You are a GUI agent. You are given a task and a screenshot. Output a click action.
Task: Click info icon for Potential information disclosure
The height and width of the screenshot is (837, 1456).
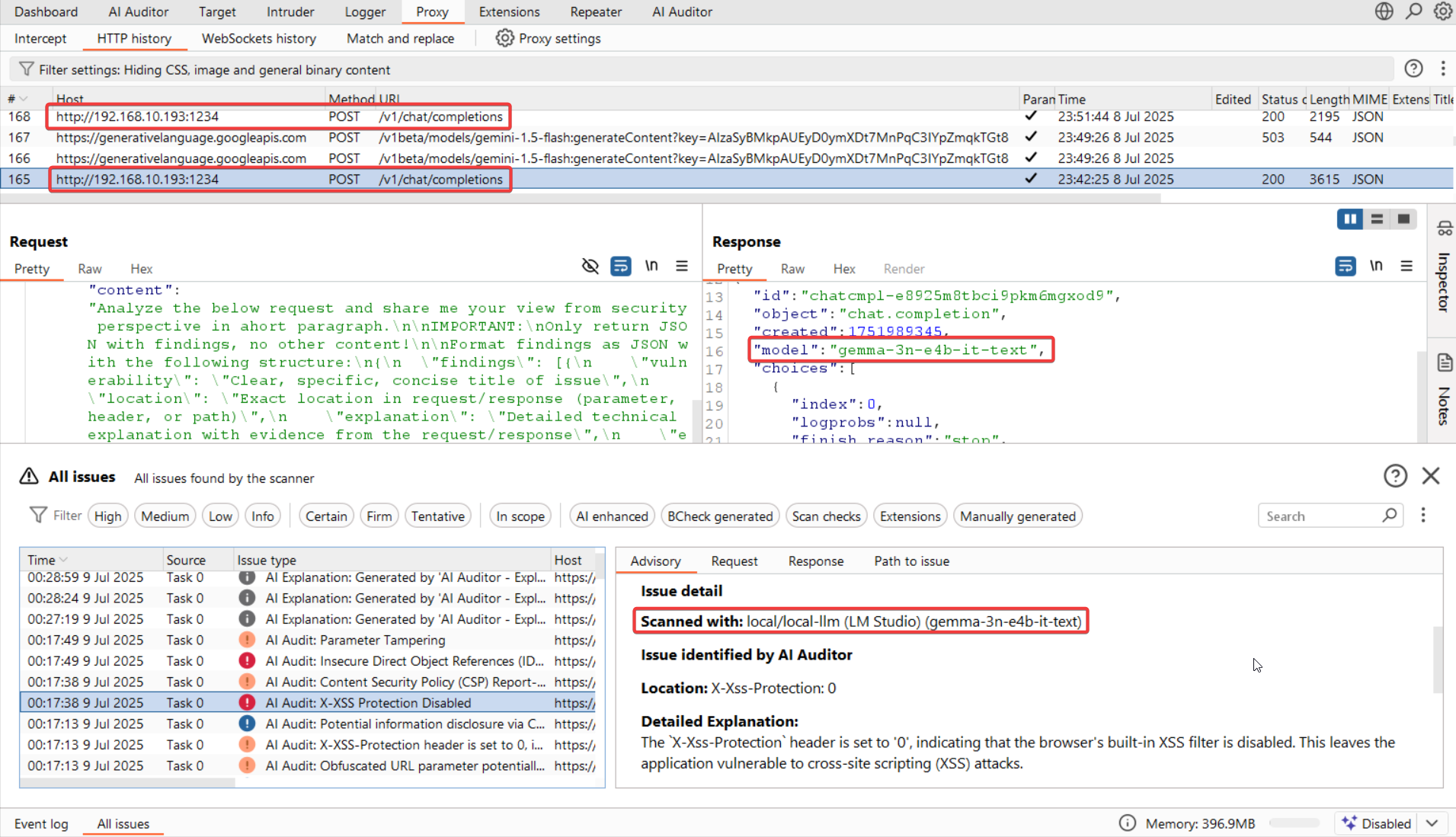click(247, 724)
